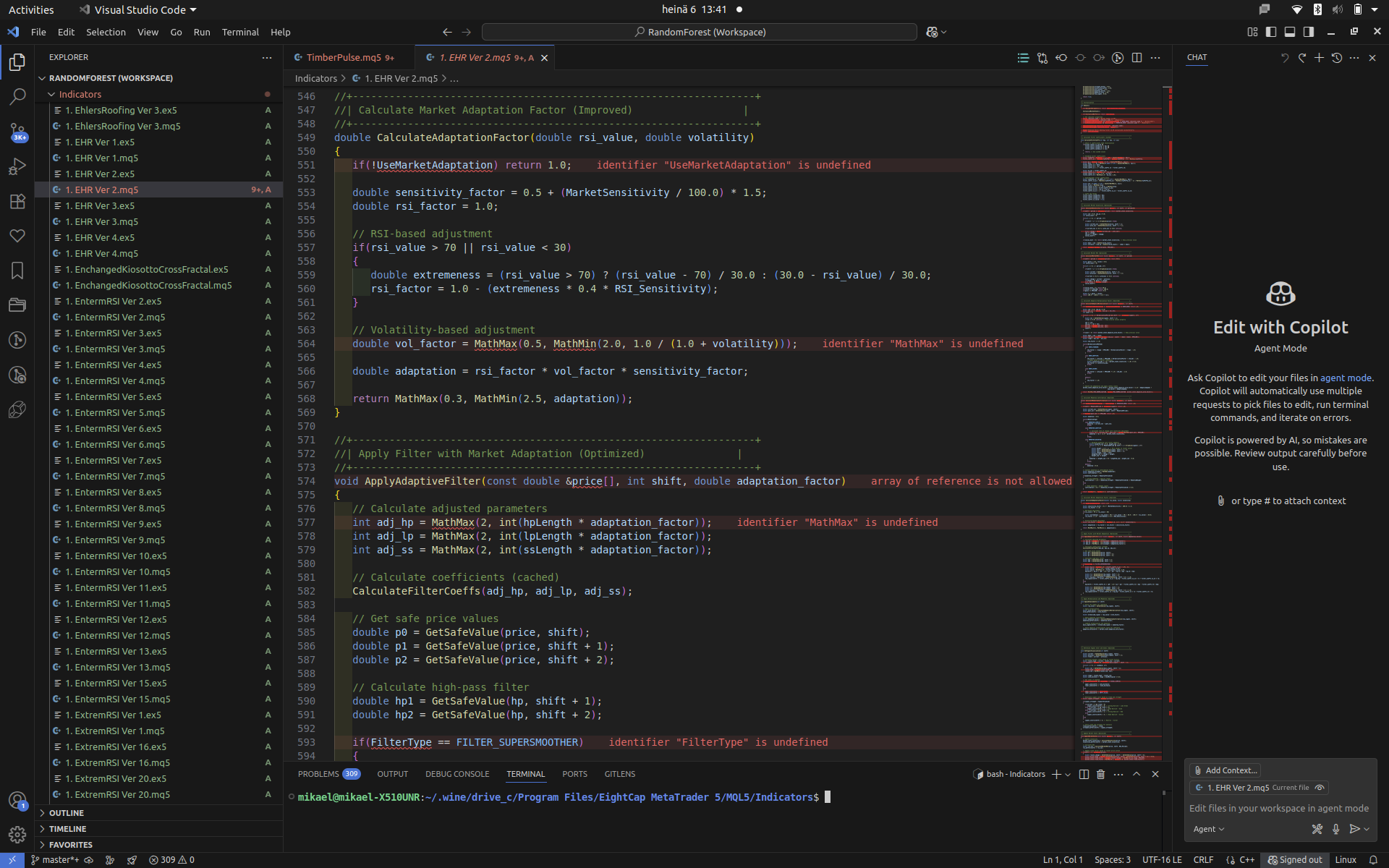Open the Search view in activity bar
The image size is (1389, 868).
point(17,96)
